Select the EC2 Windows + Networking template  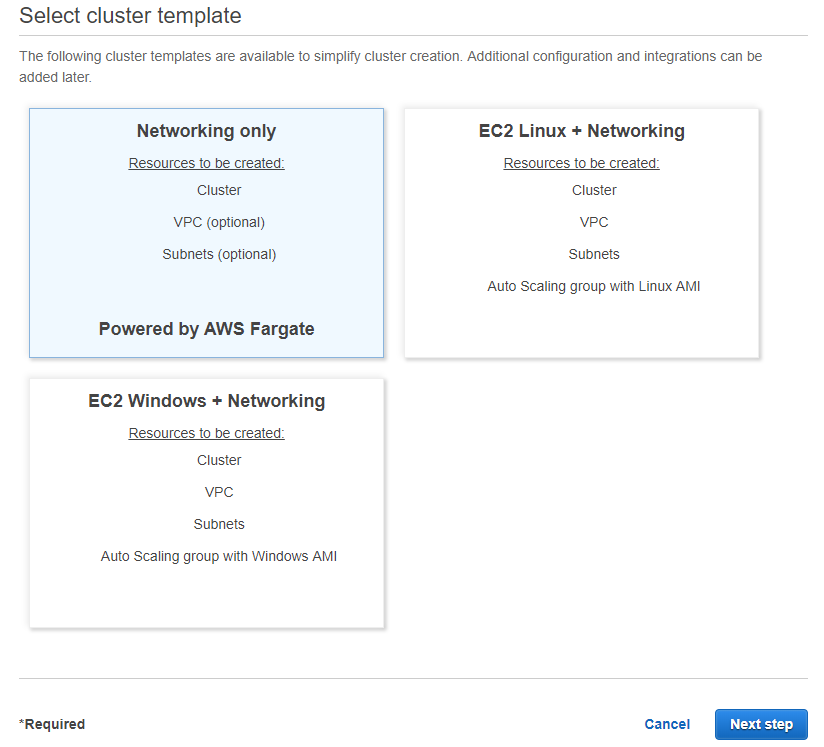(206, 503)
